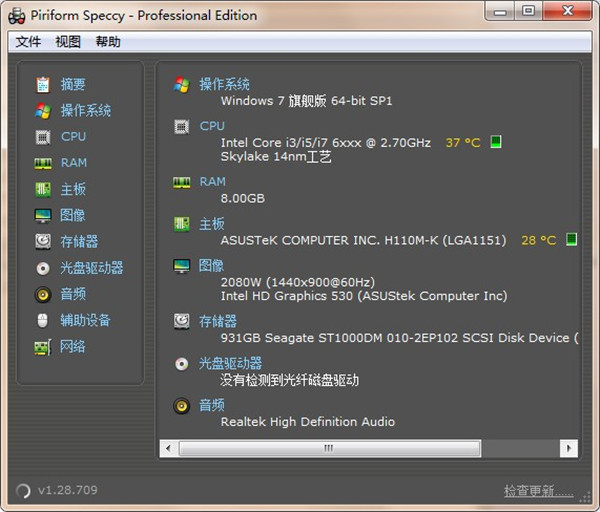Open the 摘要 summary clipboard icon
Screen dimensions: 600x512
(43, 85)
